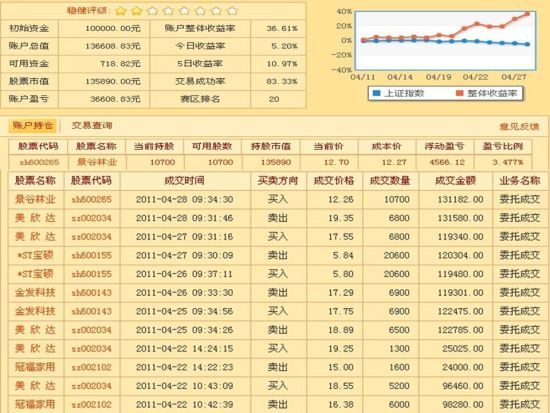The height and width of the screenshot is (413, 550).
Task: Click the second filled rating star
Action: pyautogui.click(x=136, y=11)
